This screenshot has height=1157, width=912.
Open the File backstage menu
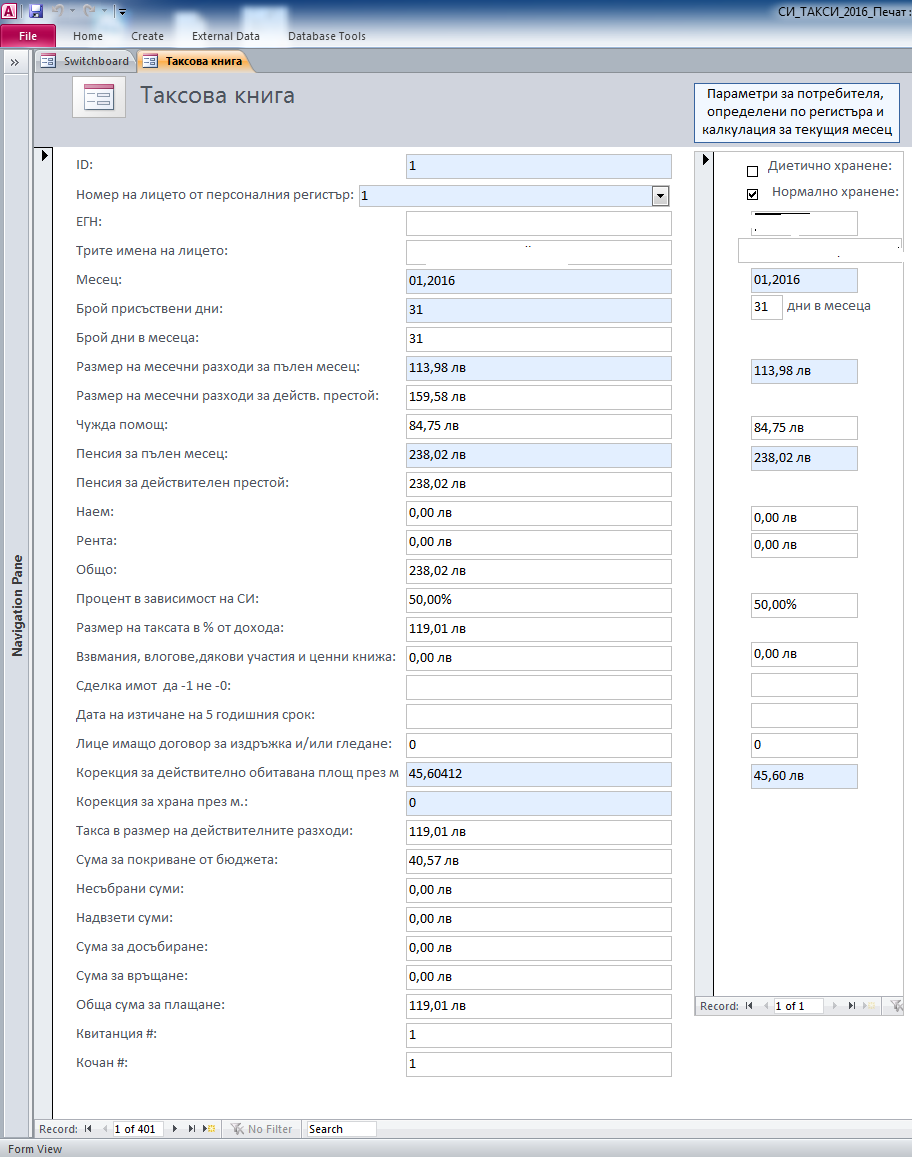pos(28,36)
